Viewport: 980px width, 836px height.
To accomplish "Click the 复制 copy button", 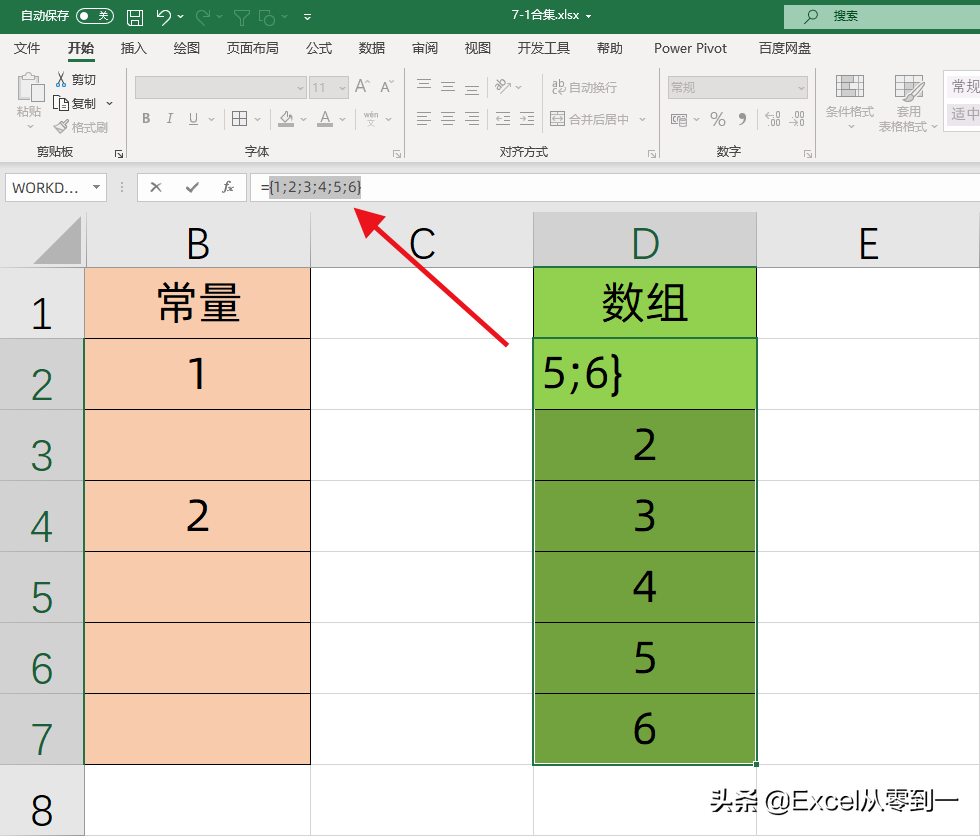I will [74, 103].
